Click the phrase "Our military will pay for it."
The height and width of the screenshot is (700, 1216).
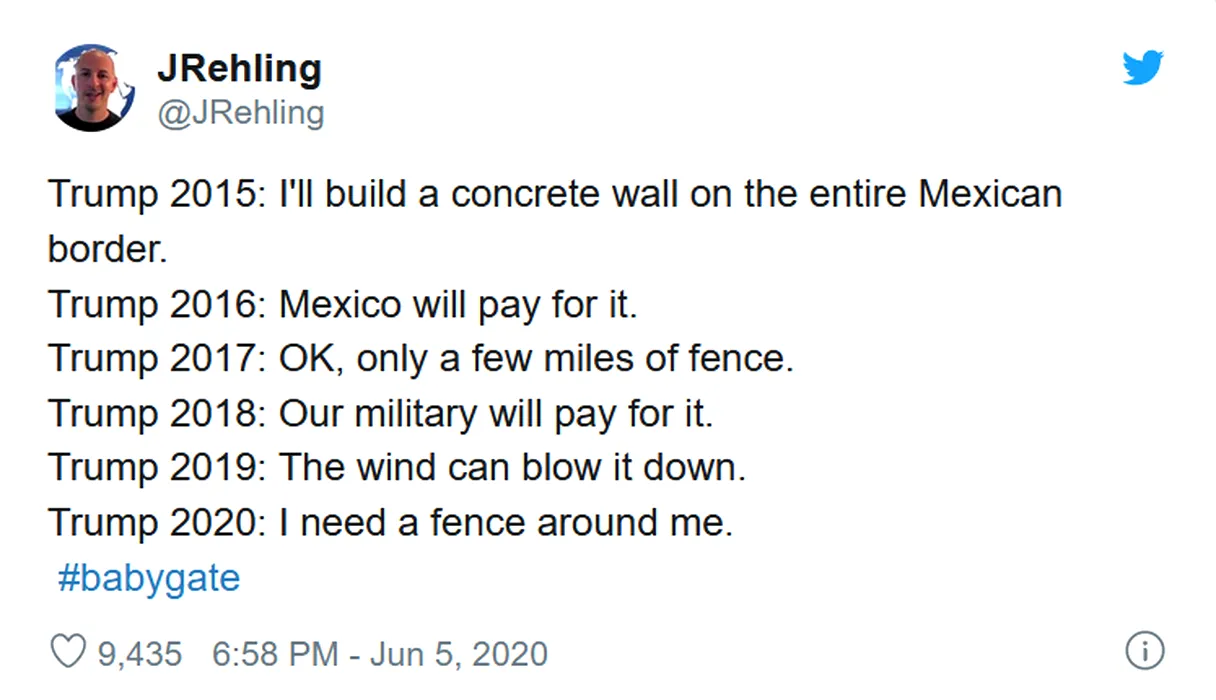click(x=496, y=413)
